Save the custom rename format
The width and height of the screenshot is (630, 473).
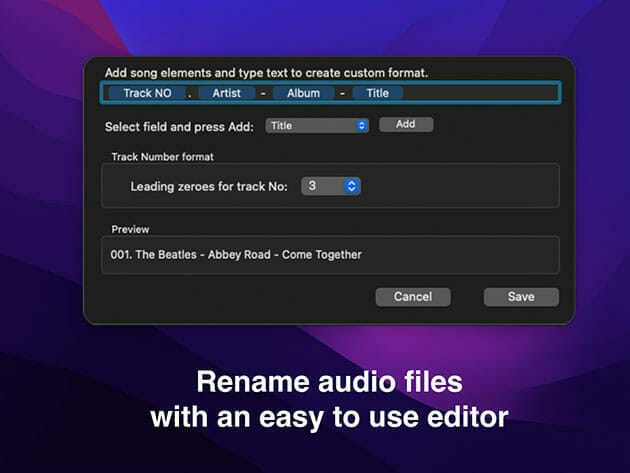pos(520,297)
